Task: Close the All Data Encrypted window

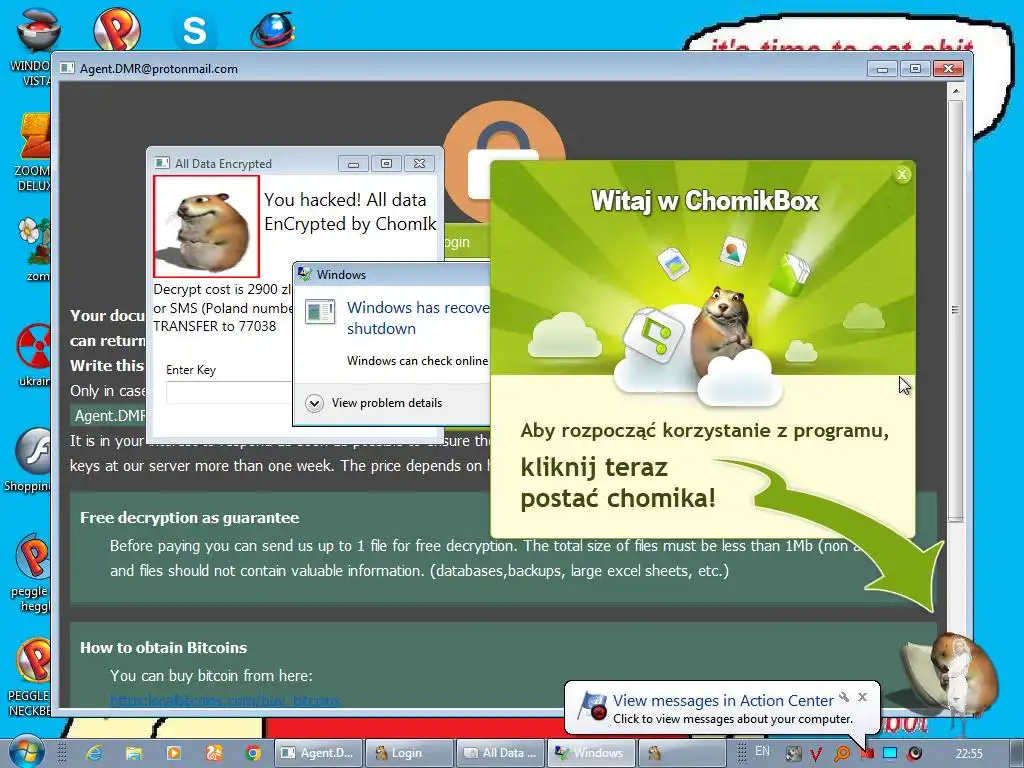Action: coord(420,163)
